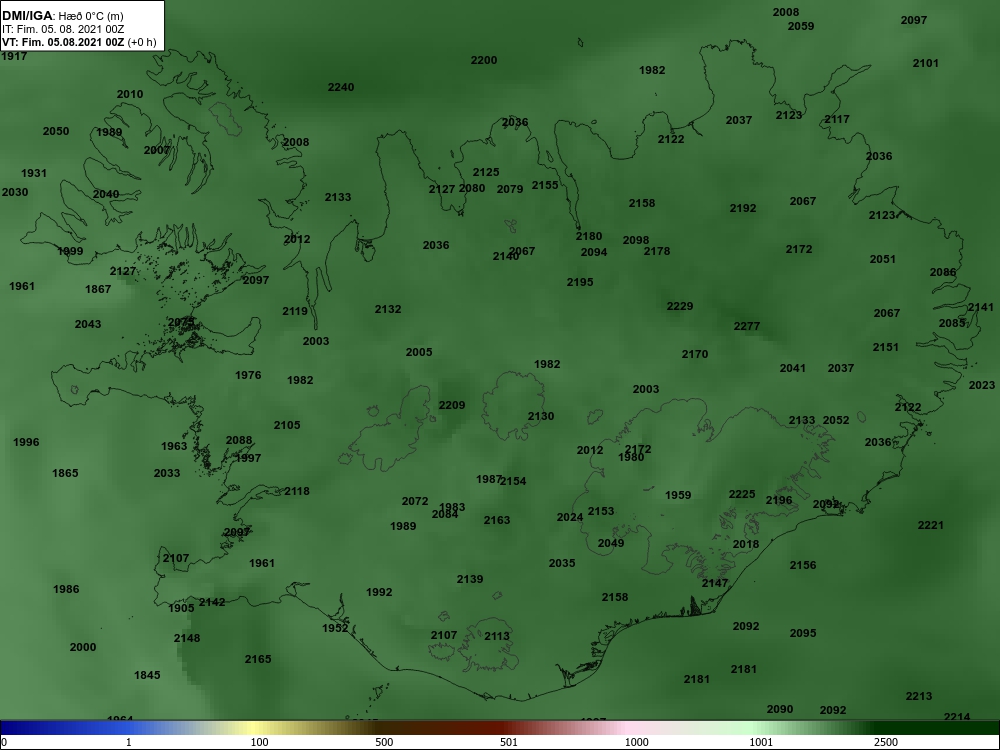Click the 2125 value label
Viewport: 1000px width, 750px height.
486,173
